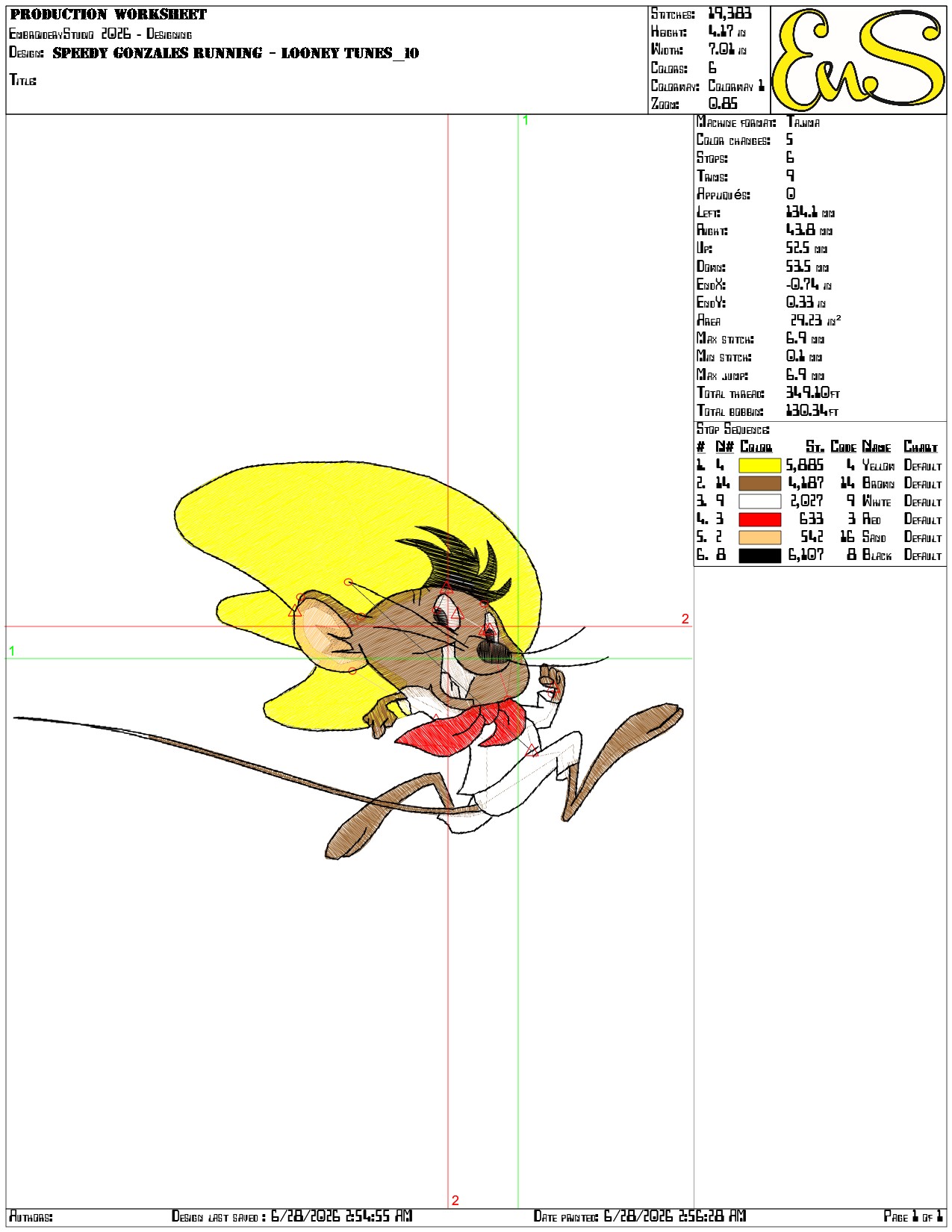Click the Machine format value Tajima

point(803,122)
